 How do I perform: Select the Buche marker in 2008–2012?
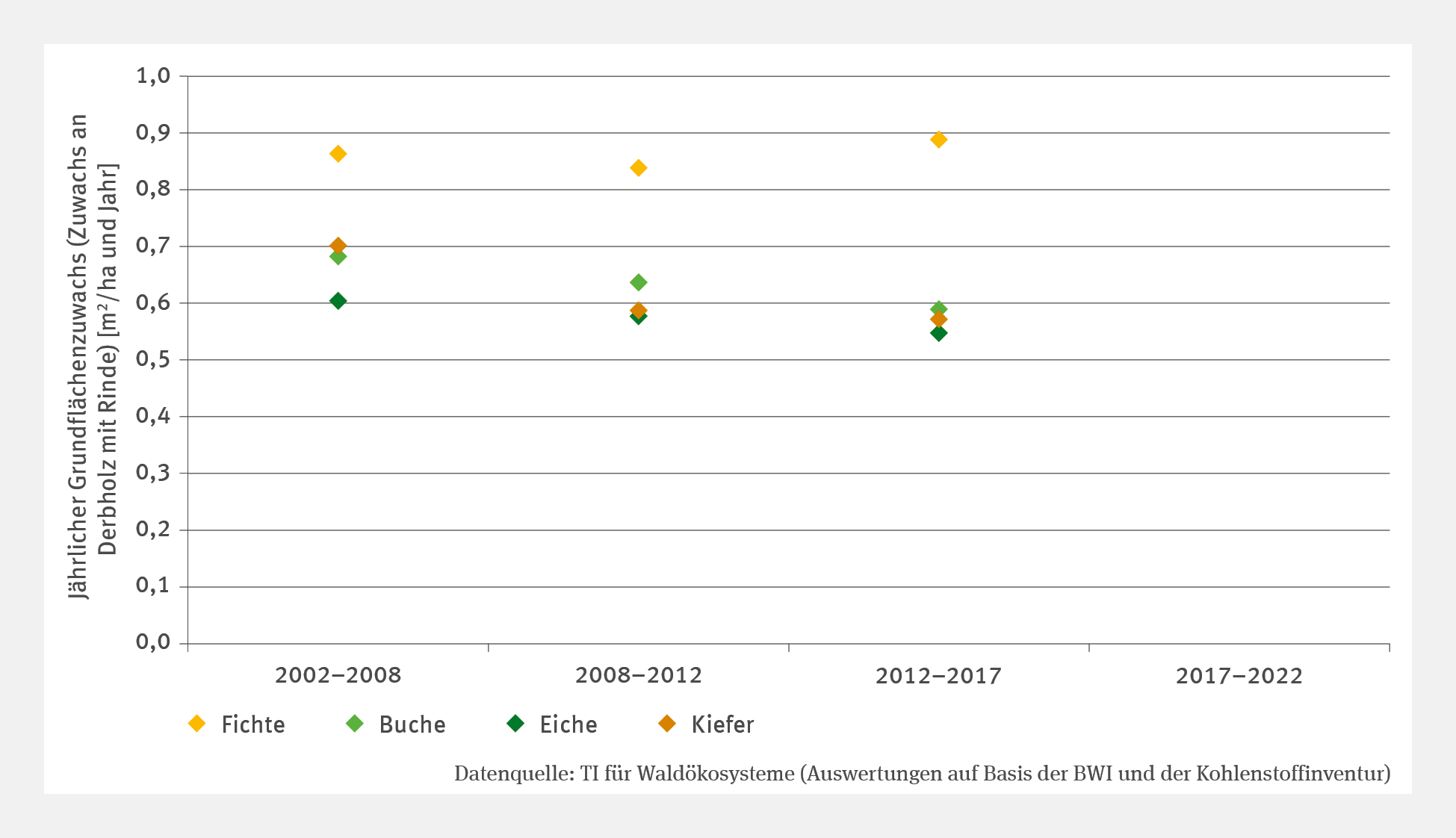click(638, 282)
